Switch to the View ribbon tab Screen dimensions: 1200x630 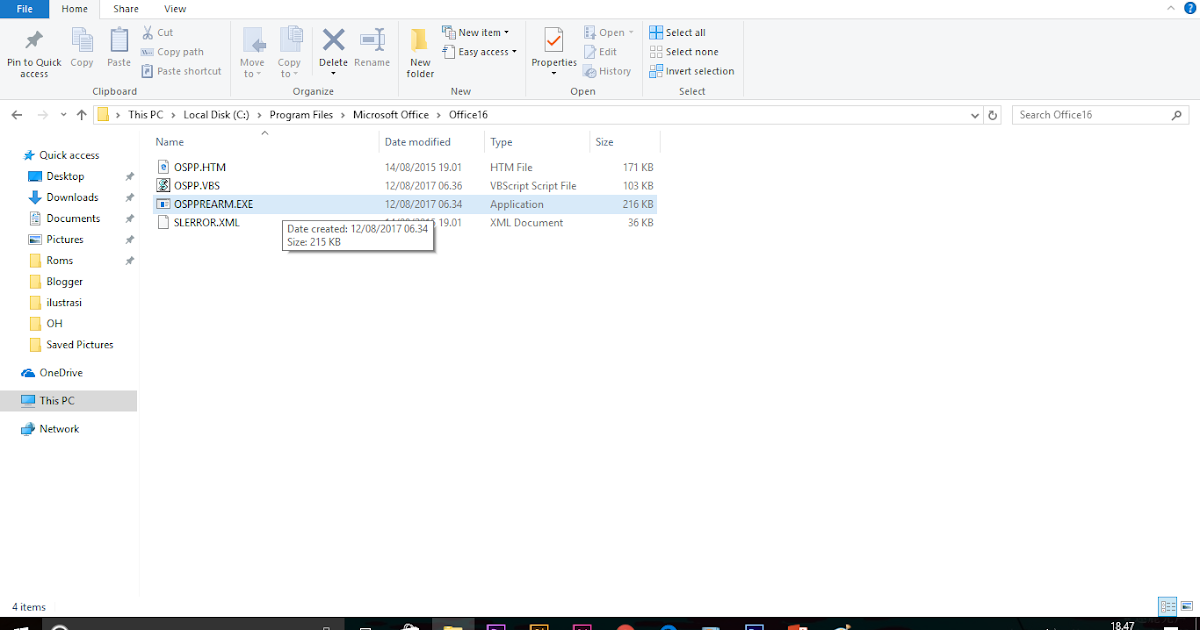(175, 8)
